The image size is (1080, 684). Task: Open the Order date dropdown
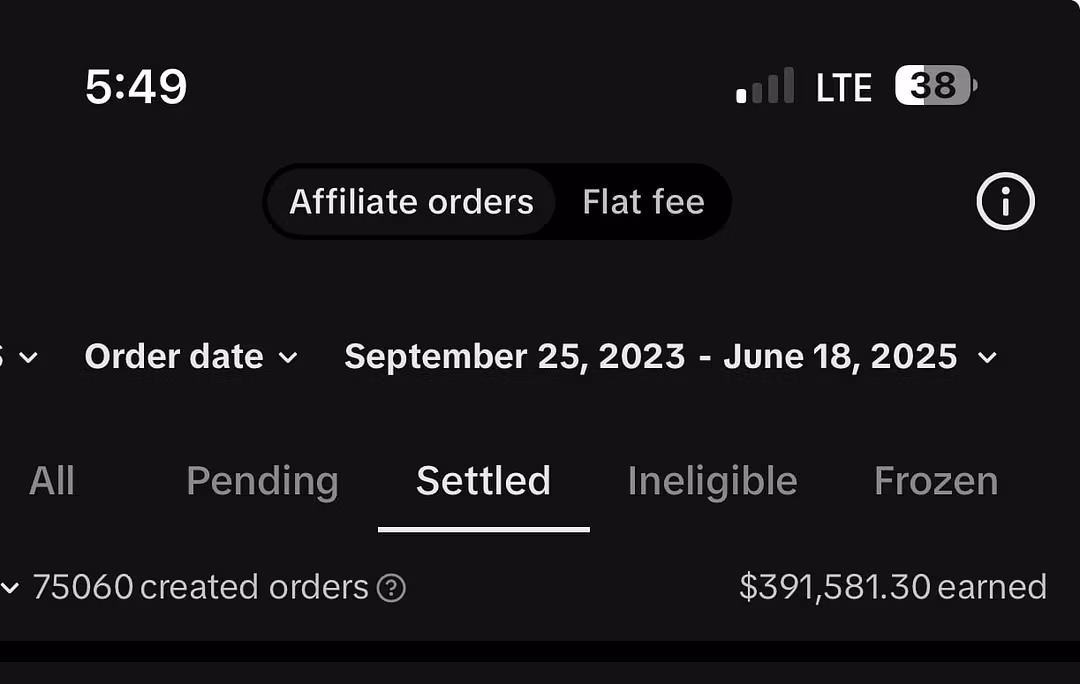click(x=190, y=357)
